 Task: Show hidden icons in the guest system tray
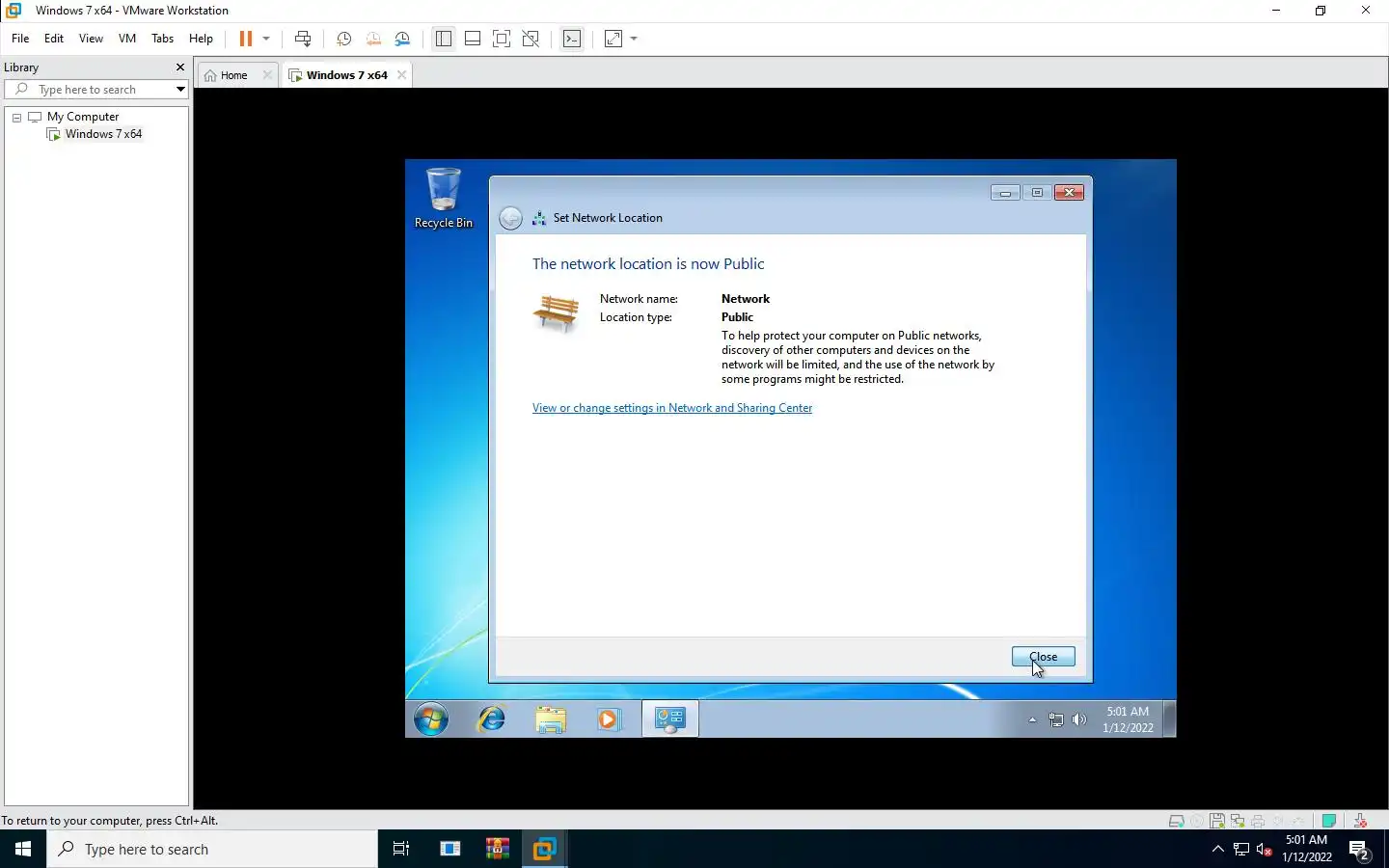(1032, 719)
